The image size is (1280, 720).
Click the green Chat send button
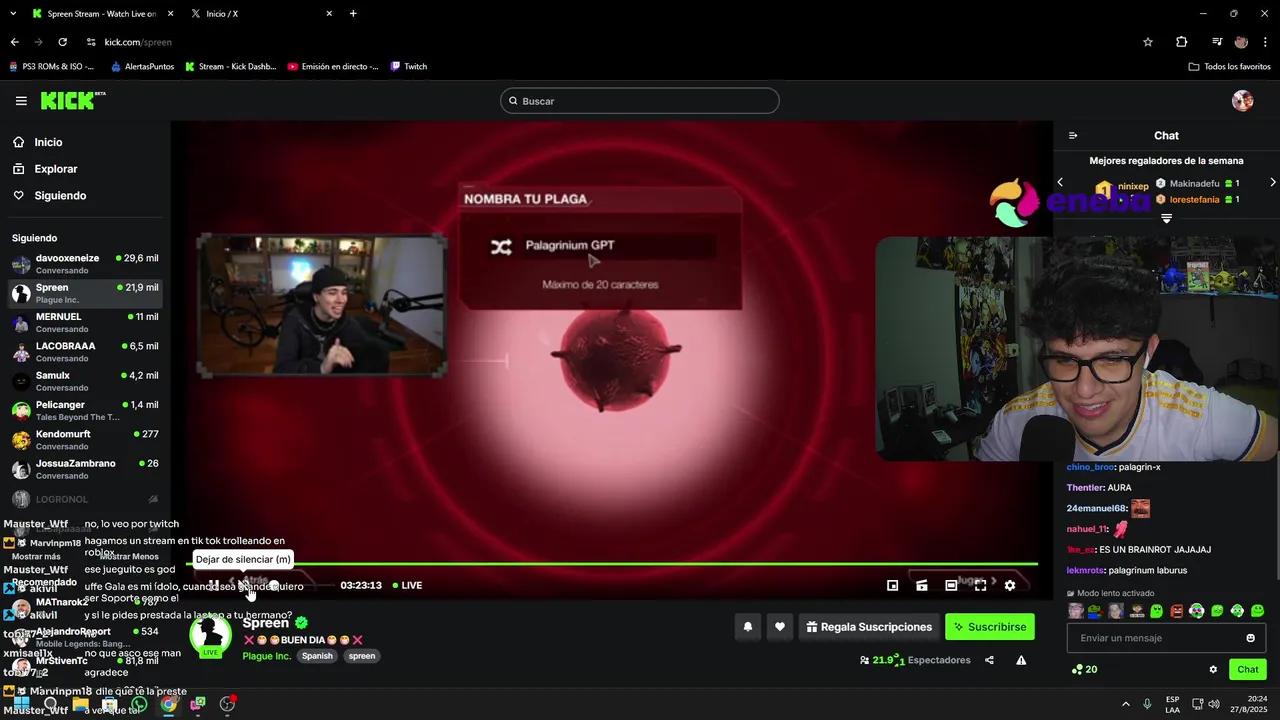point(1247,670)
